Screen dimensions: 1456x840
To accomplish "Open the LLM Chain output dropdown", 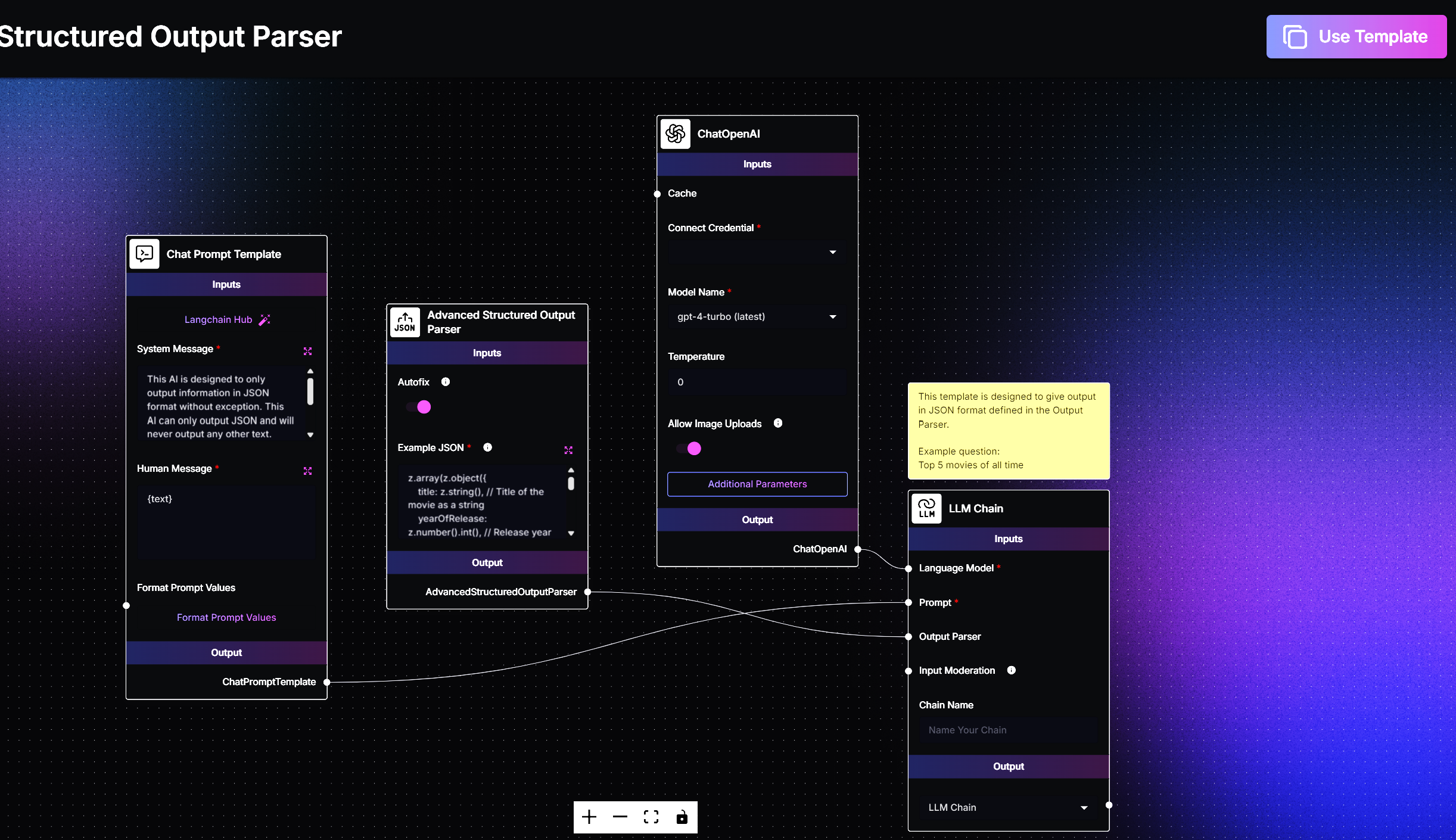I will point(1008,808).
